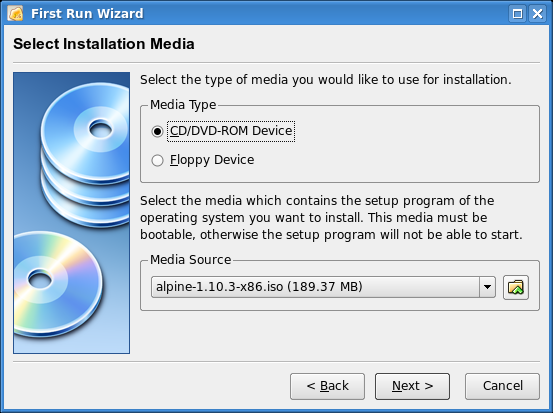
Task: Maximize the First Run Wizard window
Action: click(x=517, y=14)
